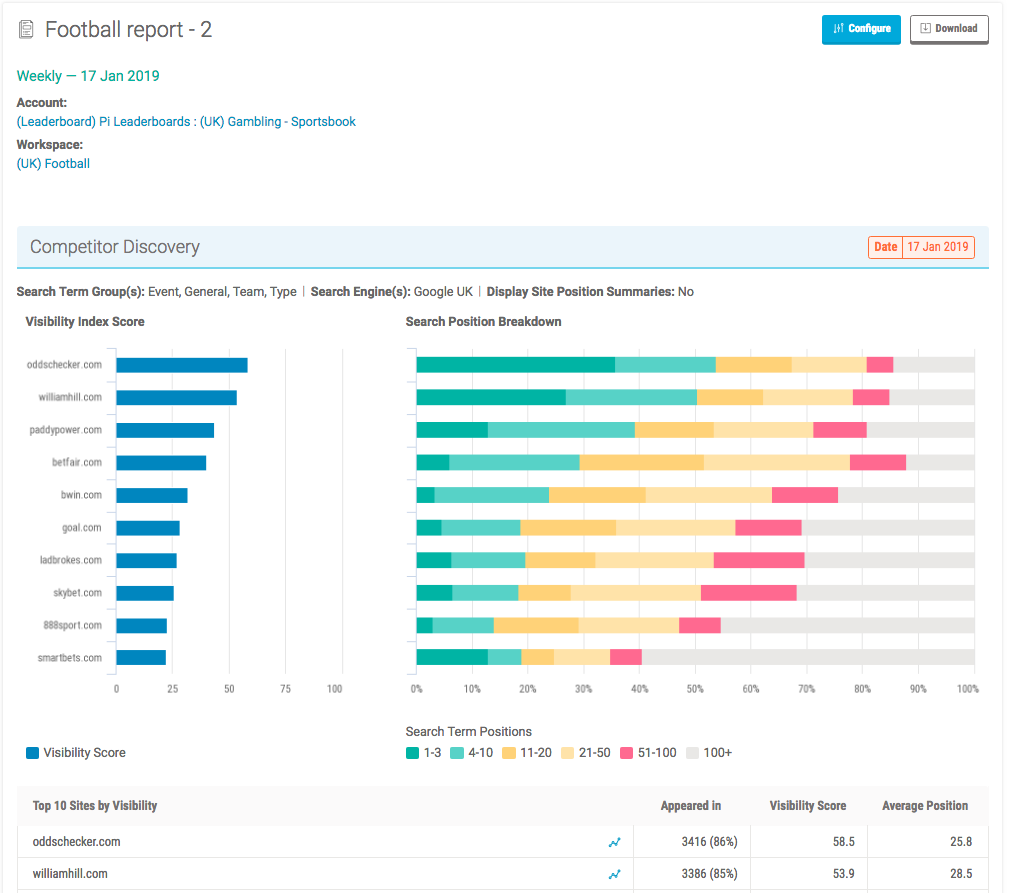Click paddypower.com's light teal 4-10 positions segment
The image size is (1011, 893).
click(562, 430)
